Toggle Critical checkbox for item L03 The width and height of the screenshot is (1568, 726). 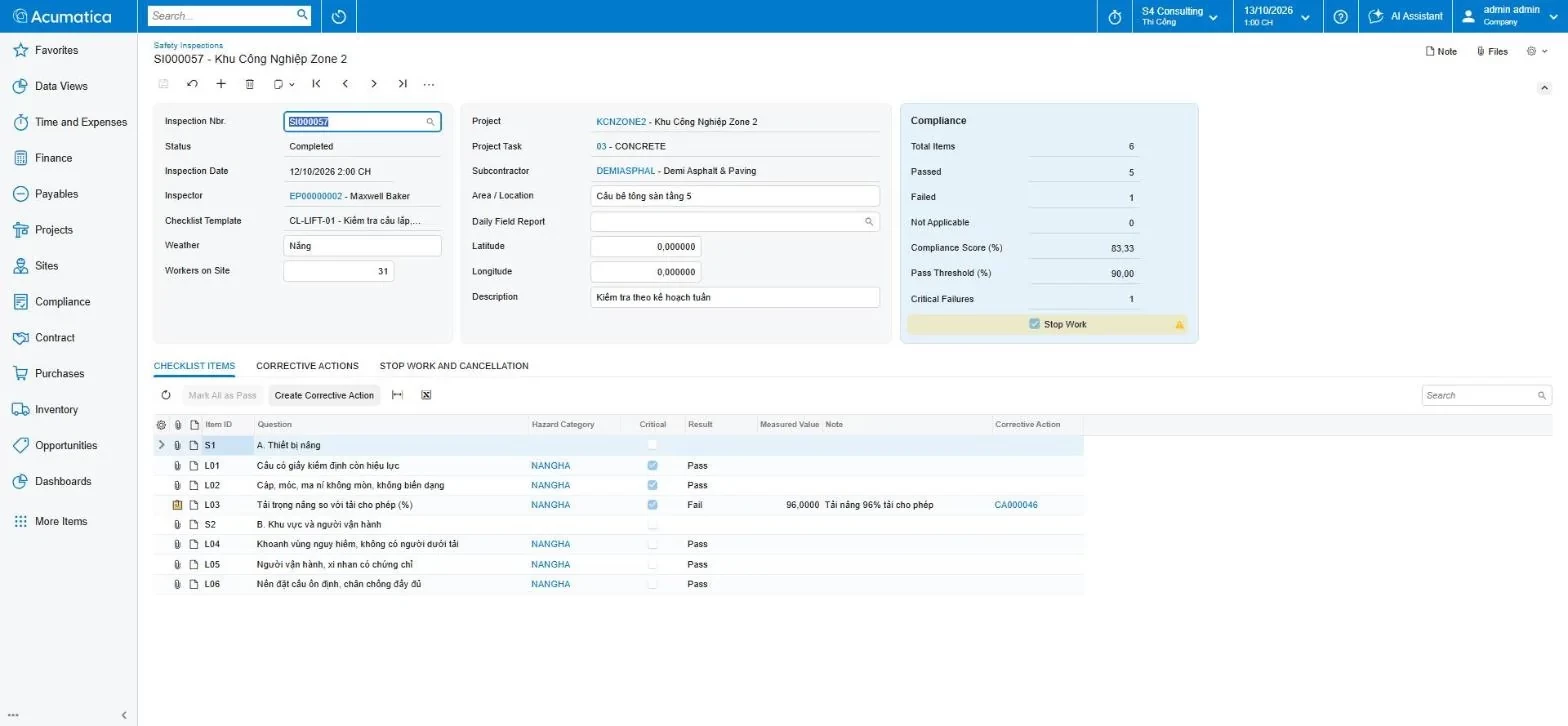pos(652,505)
